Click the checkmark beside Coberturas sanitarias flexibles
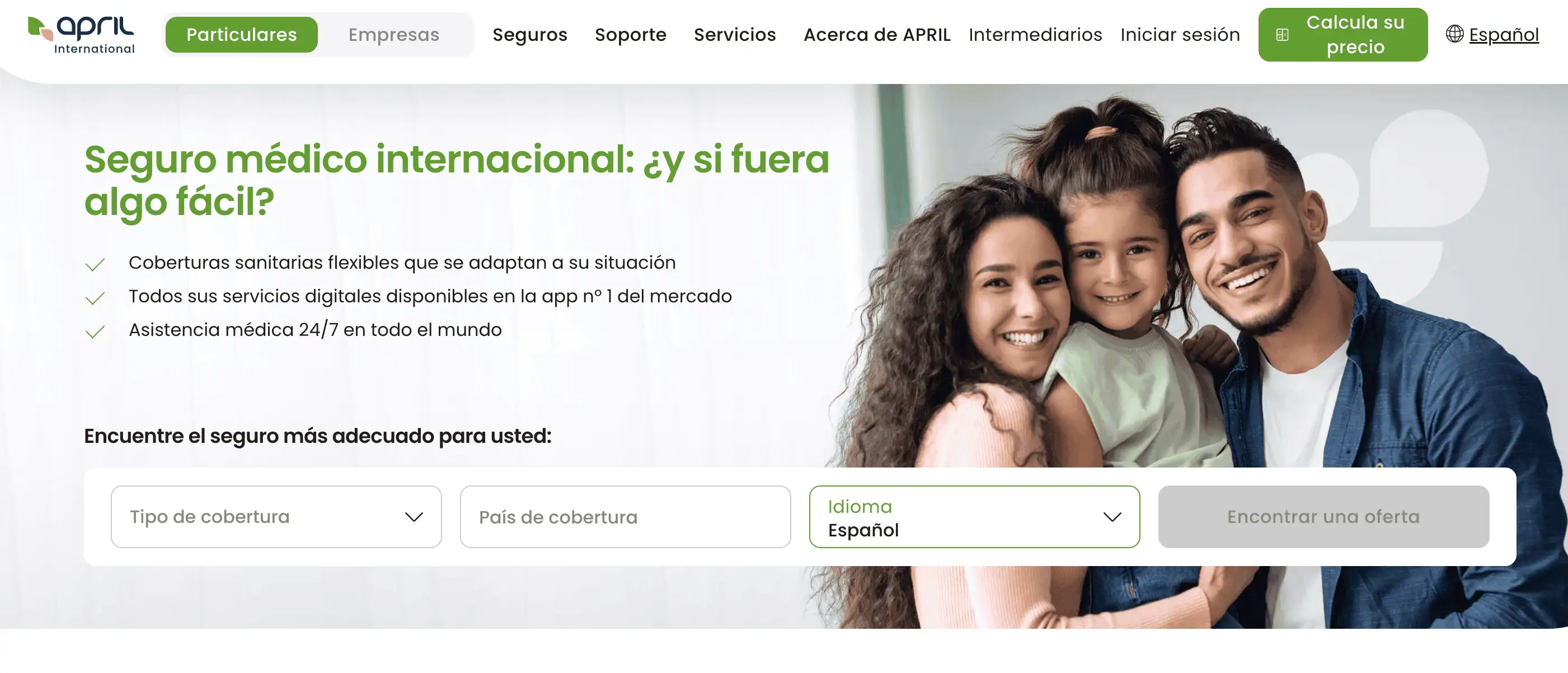Viewport: 1568px width, 673px height. tap(95, 264)
